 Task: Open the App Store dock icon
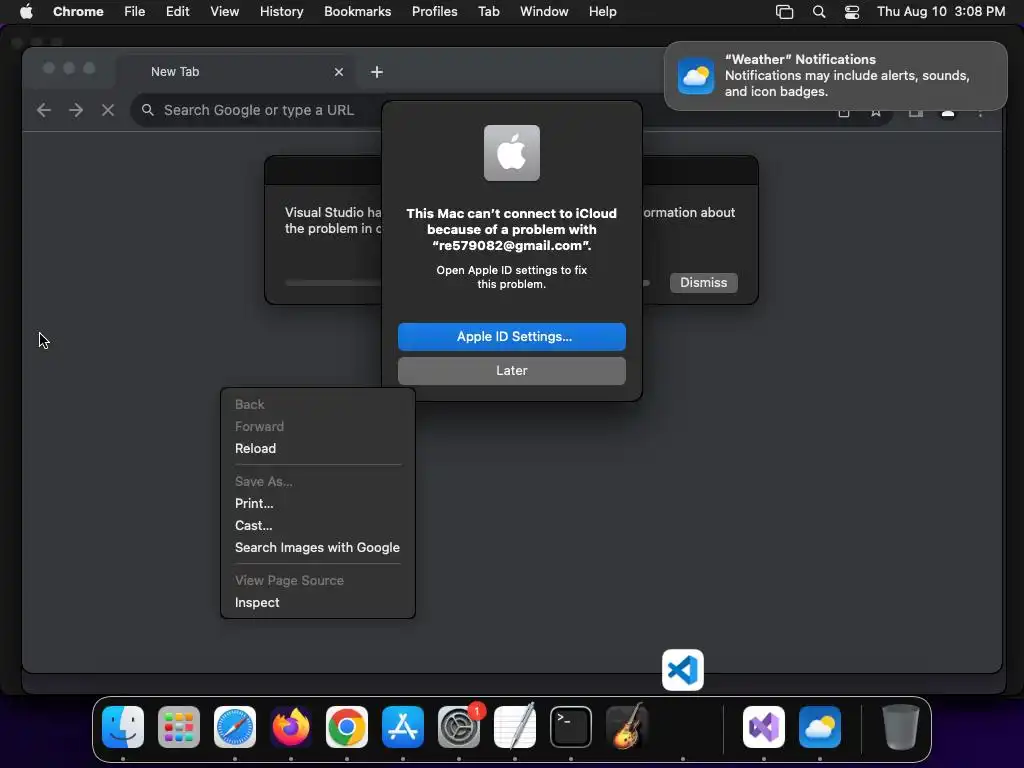[403, 727]
